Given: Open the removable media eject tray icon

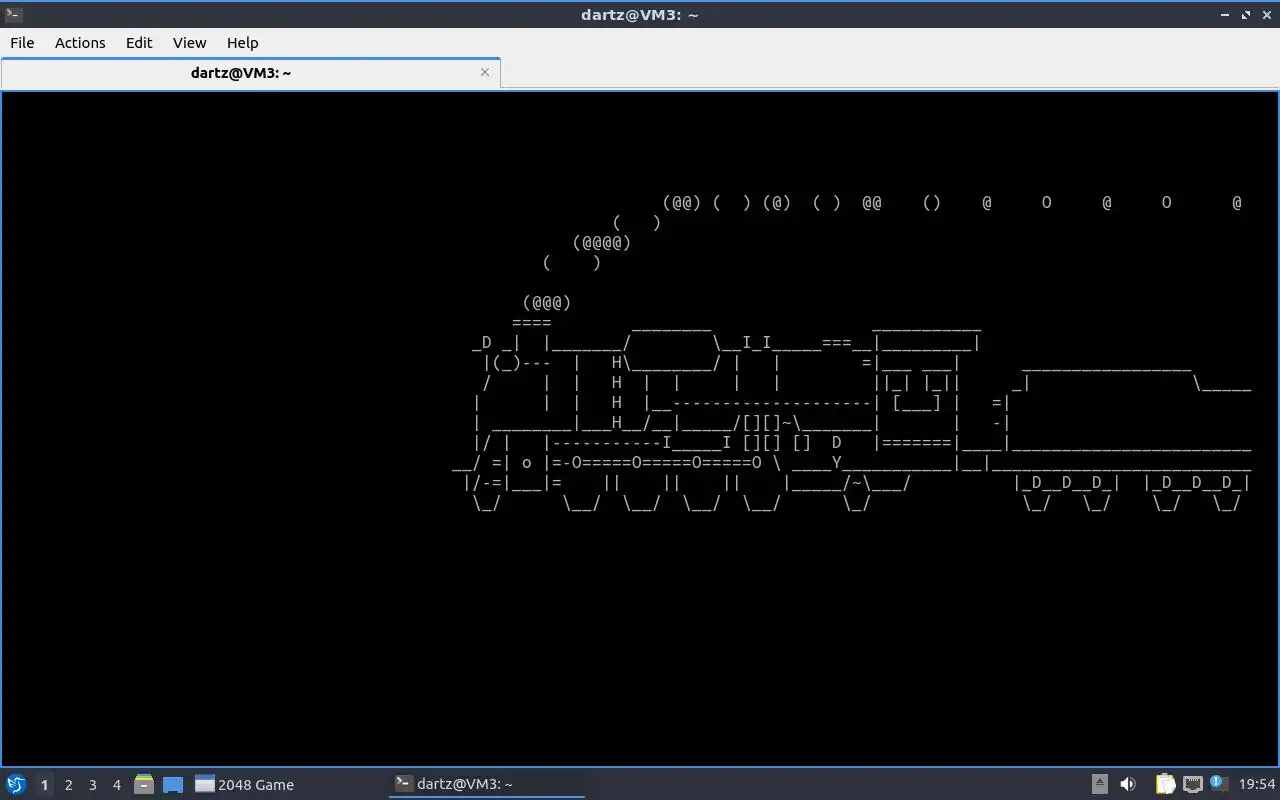Looking at the screenshot, I should click(x=1099, y=784).
